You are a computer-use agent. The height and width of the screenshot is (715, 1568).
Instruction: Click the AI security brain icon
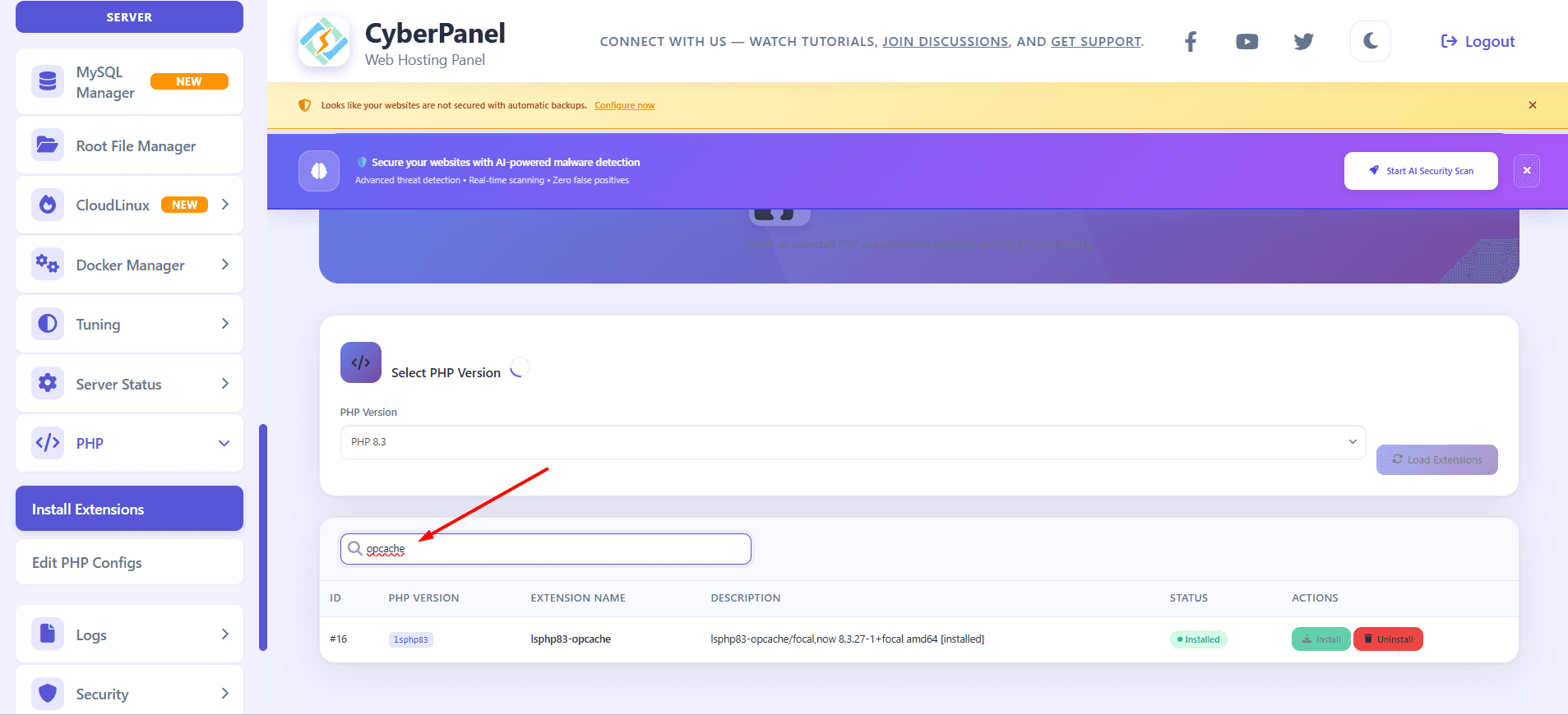pyautogui.click(x=319, y=171)
